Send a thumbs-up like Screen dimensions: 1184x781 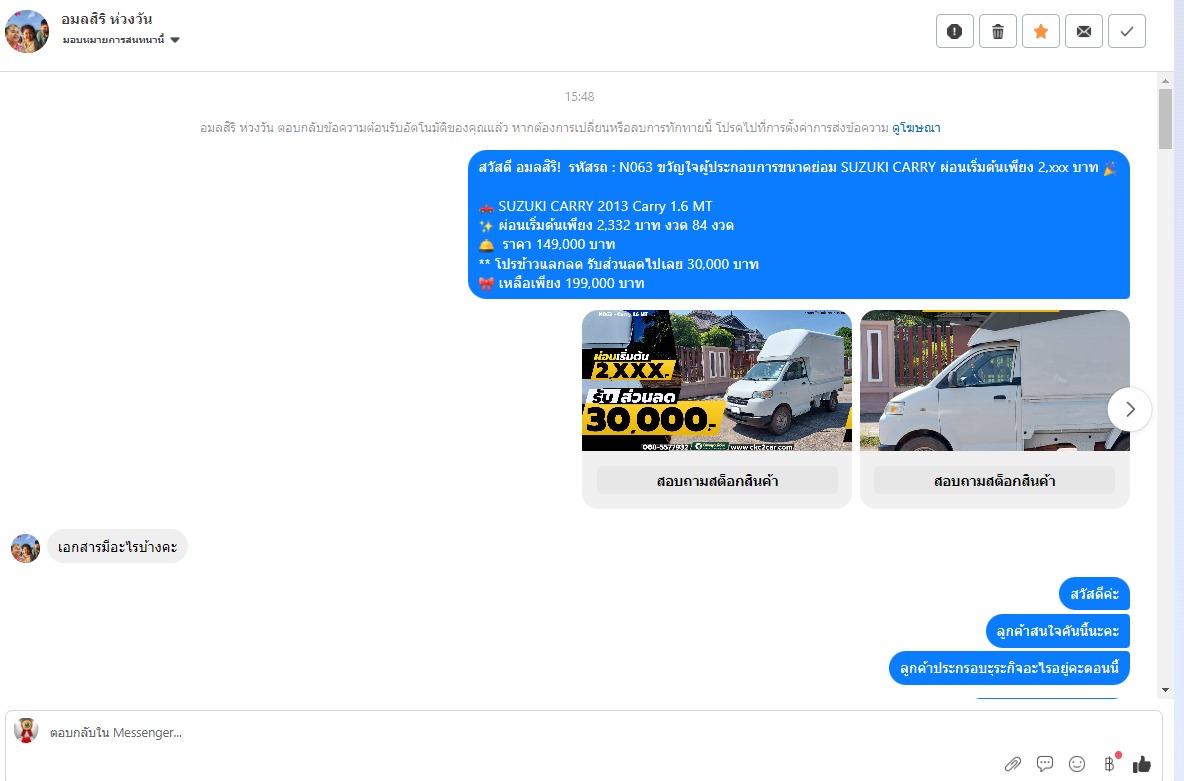(1142, 764)
